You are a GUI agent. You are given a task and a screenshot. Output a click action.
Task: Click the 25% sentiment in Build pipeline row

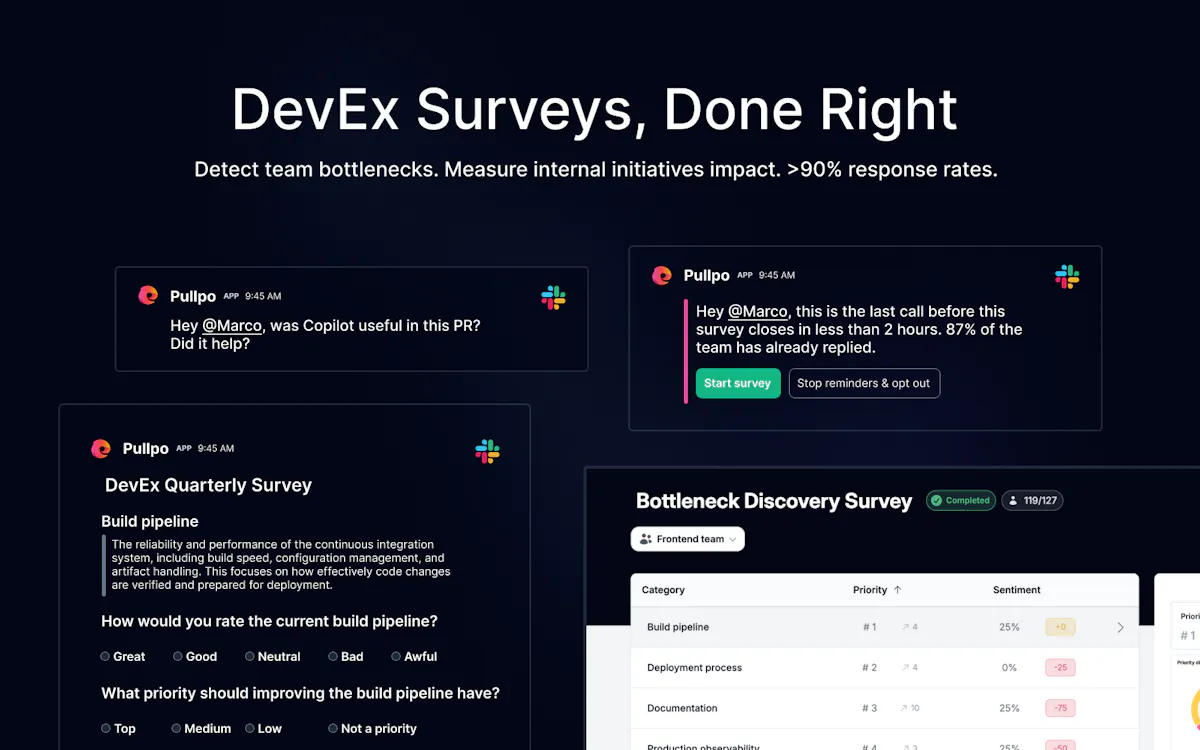[x=1009, y=627]
